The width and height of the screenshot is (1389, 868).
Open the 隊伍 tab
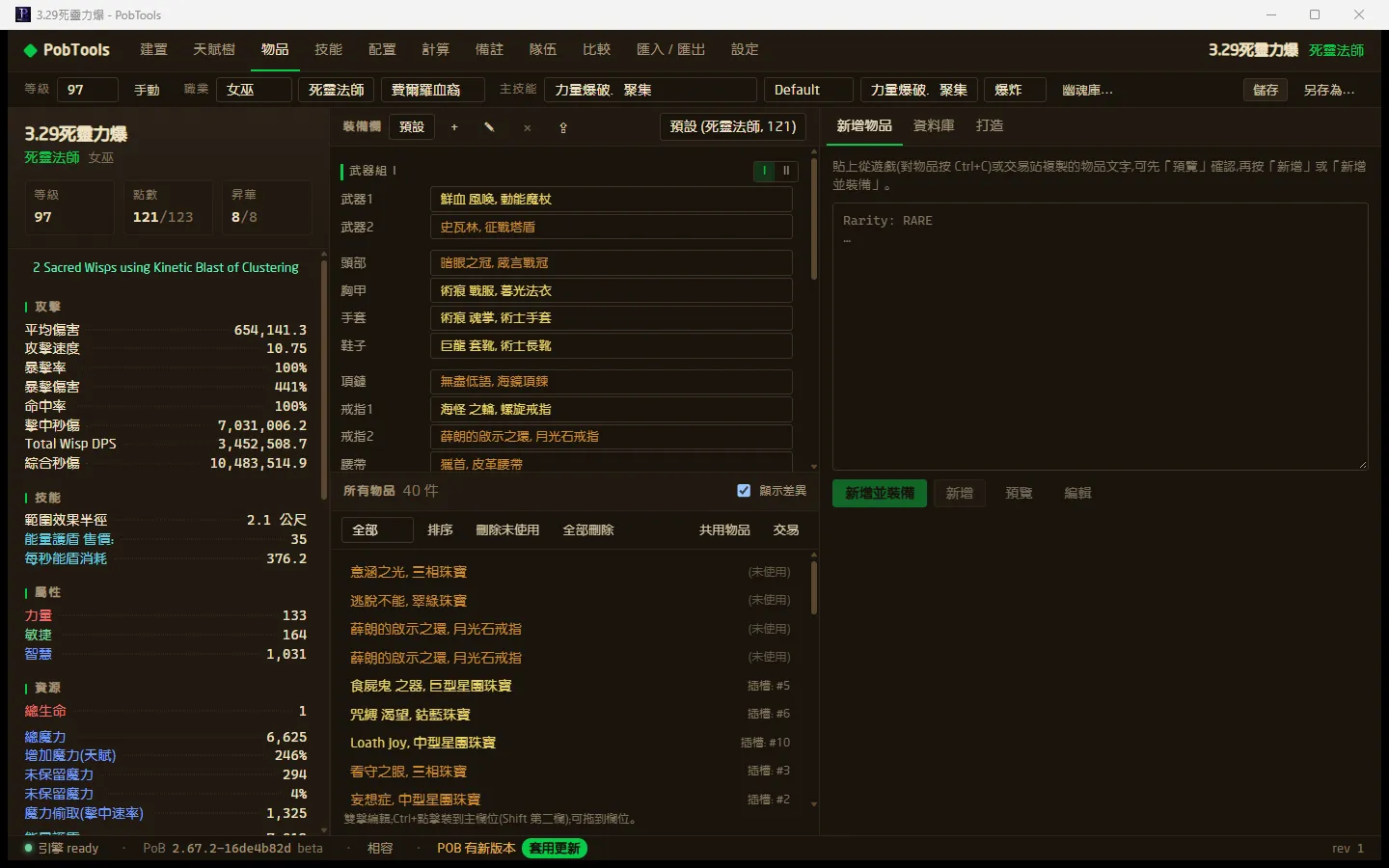tap(543, 50)
